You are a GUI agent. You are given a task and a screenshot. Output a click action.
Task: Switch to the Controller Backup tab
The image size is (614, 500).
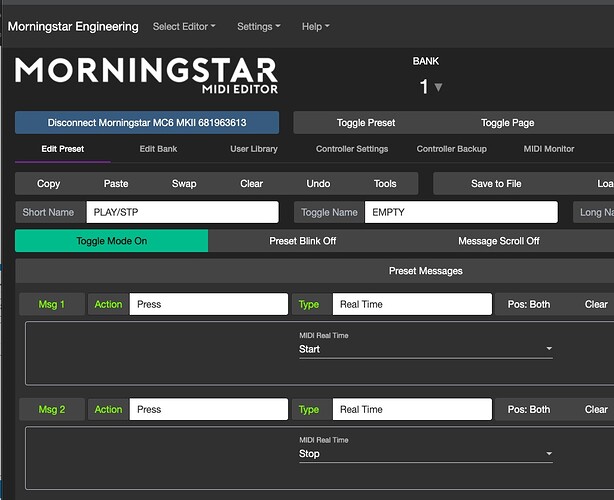pos(451,149)
